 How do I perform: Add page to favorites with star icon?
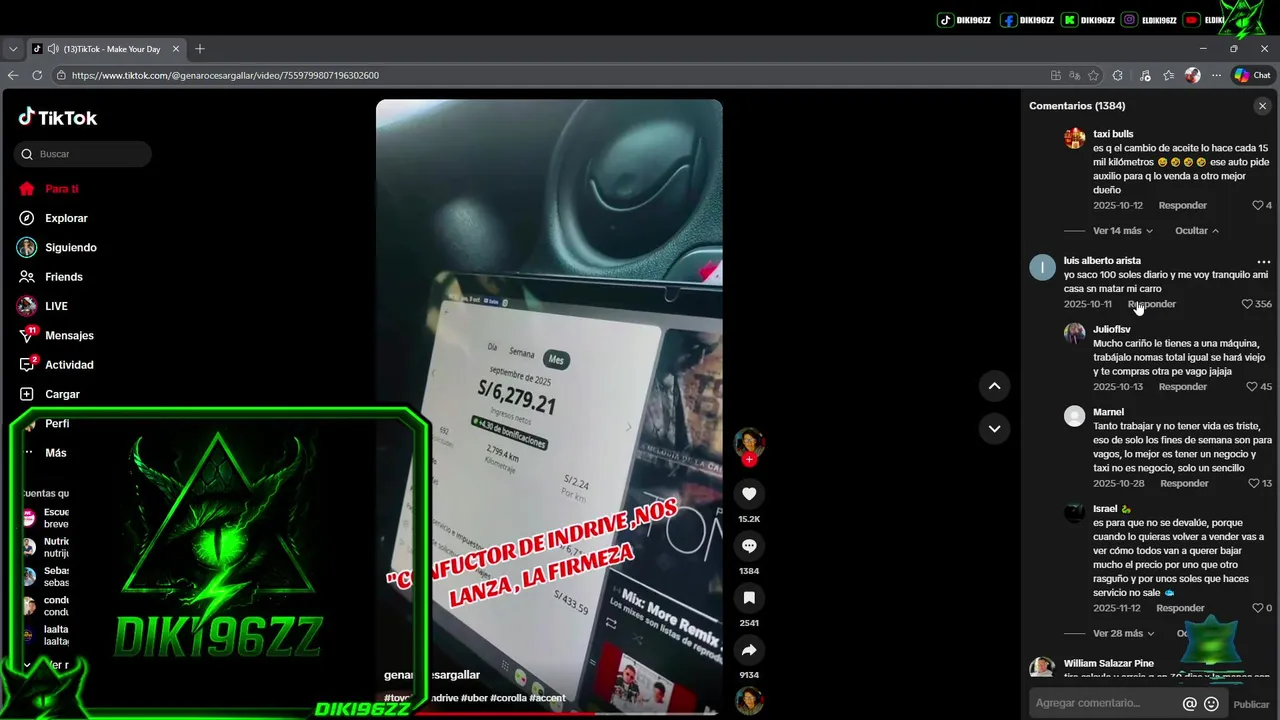[x=1093, y=75]
